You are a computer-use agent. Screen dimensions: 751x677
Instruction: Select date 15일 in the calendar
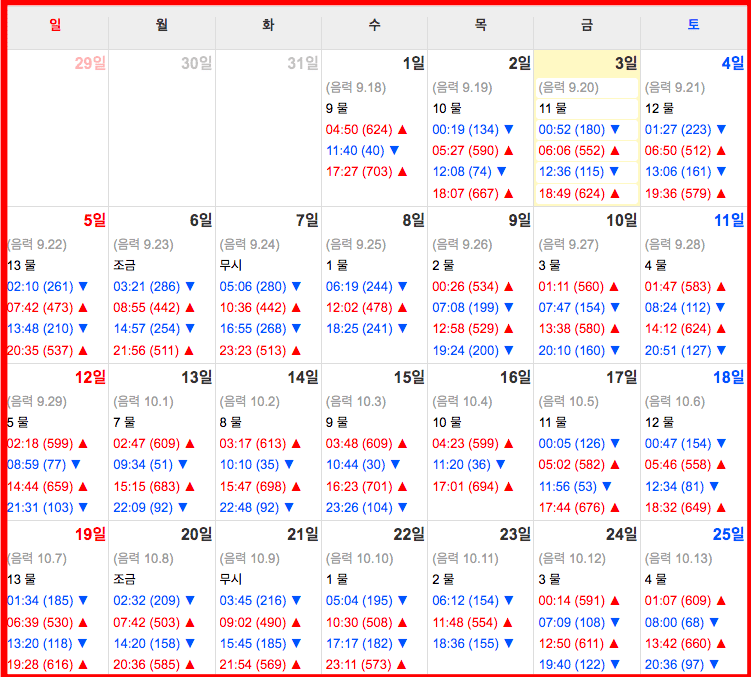[409, 377]
